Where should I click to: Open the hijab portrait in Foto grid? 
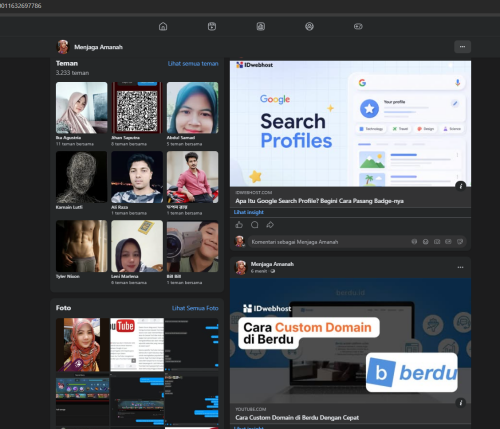click(83, 345)
